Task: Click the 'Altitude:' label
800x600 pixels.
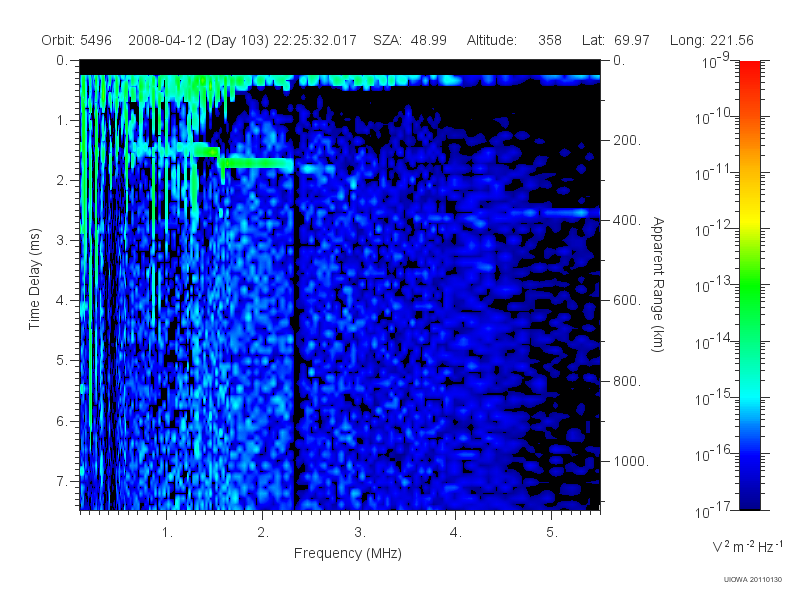Action: (491, 40)
